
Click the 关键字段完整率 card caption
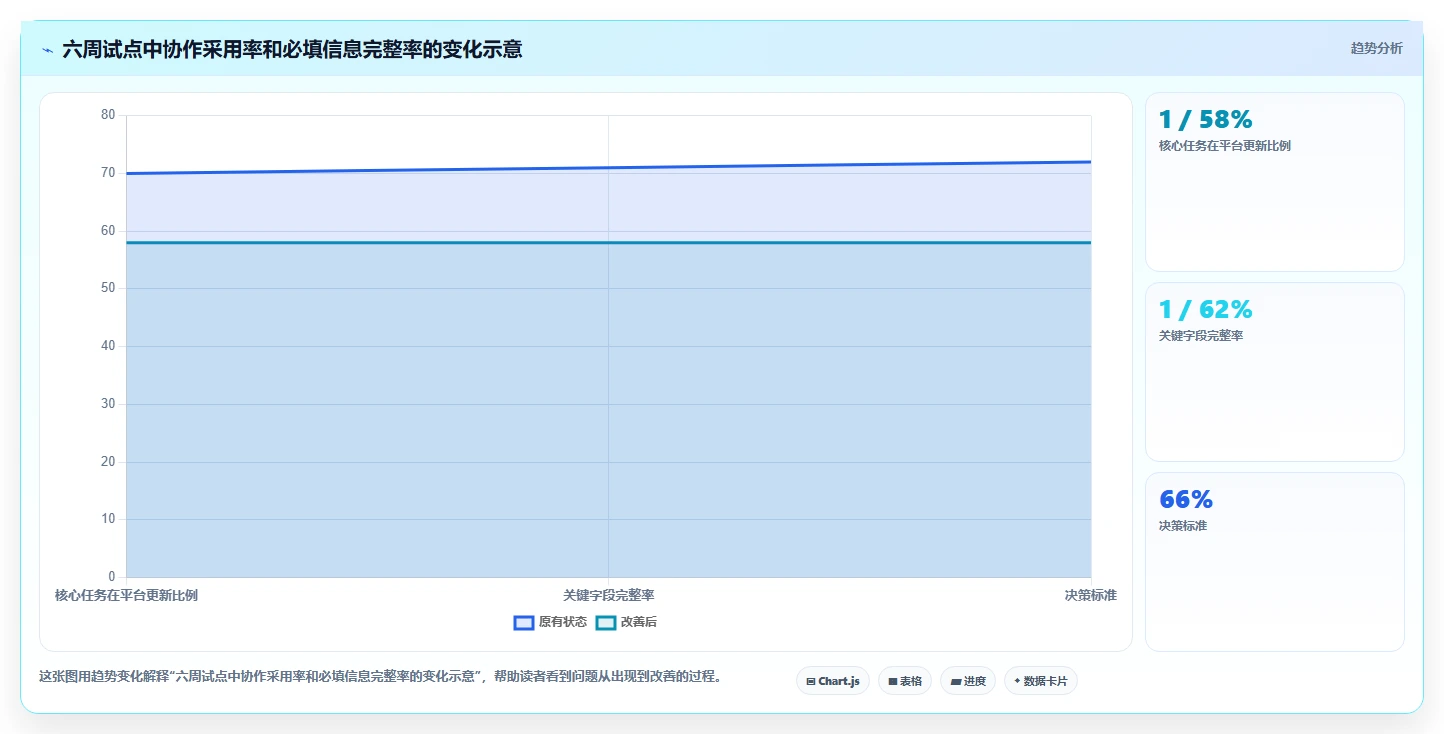[x=1201, y=336]
